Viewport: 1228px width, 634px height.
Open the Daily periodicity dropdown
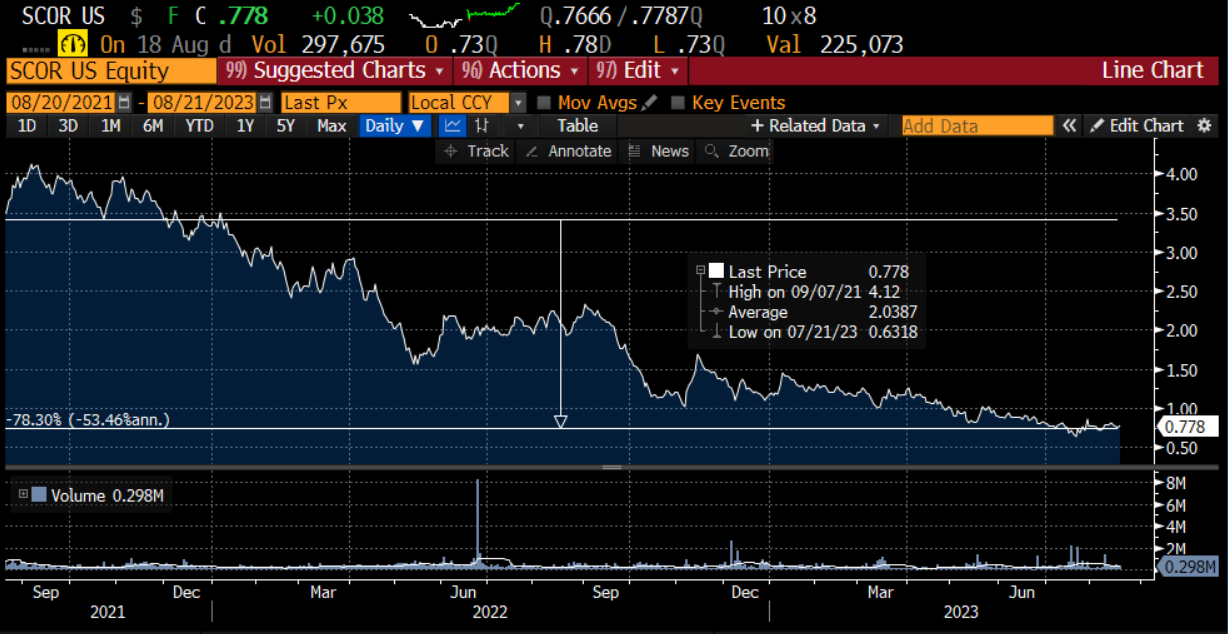395,126
